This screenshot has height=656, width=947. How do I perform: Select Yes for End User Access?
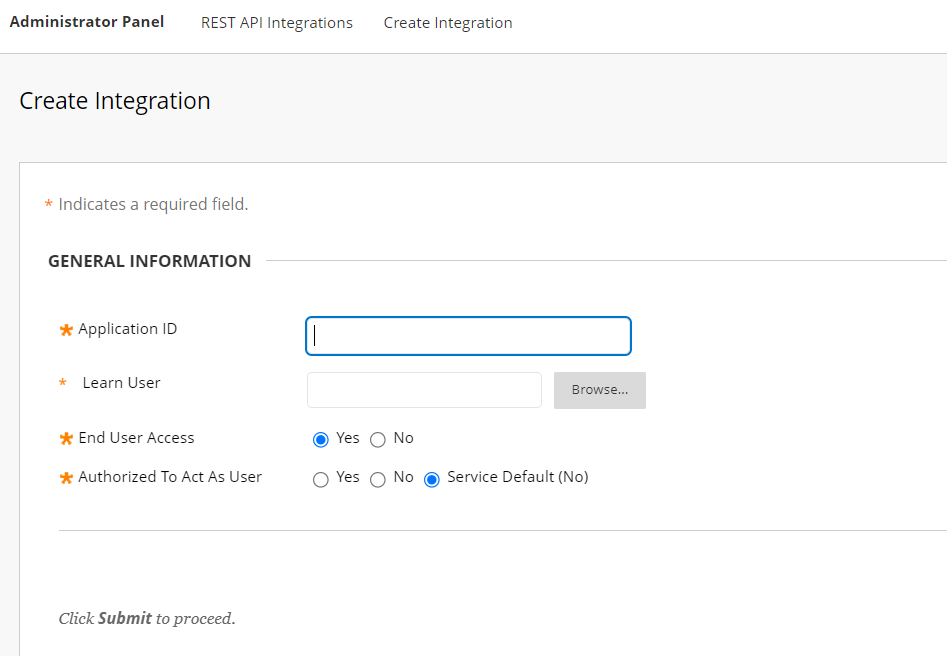pyautogui.click(x=321, y=440)
